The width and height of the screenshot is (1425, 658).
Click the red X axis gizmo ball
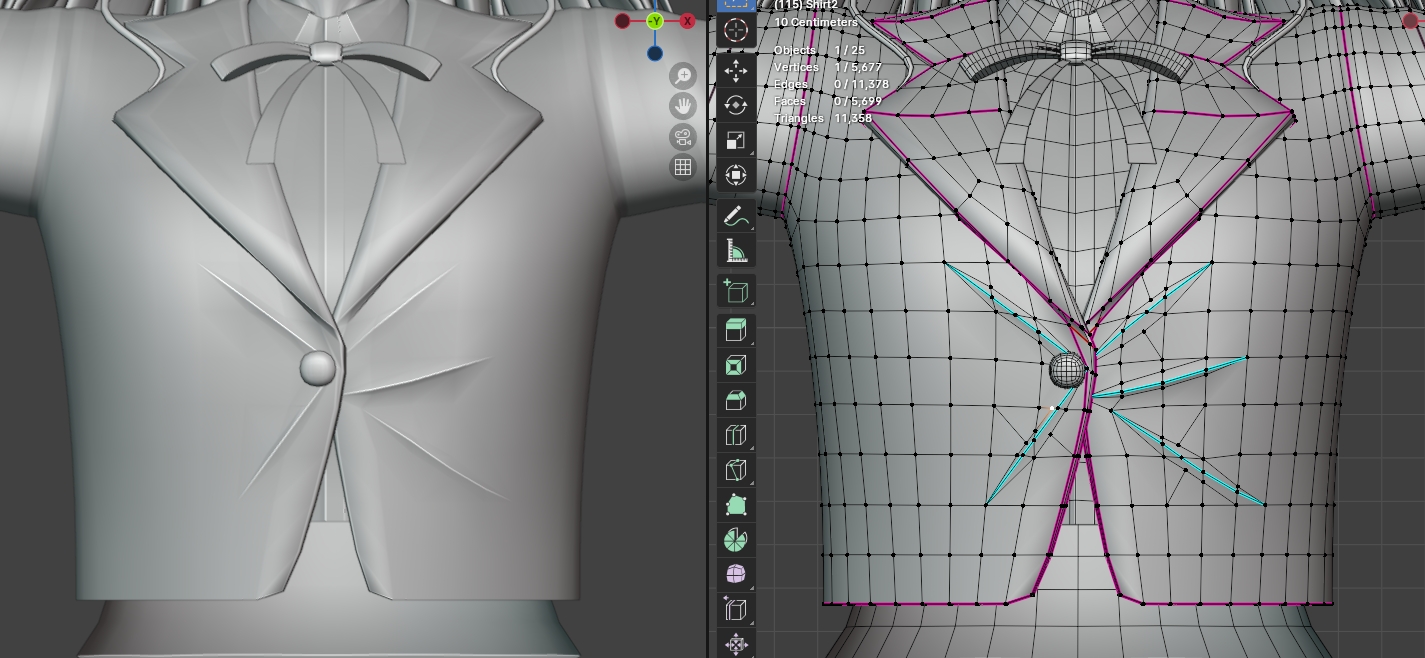687,21
